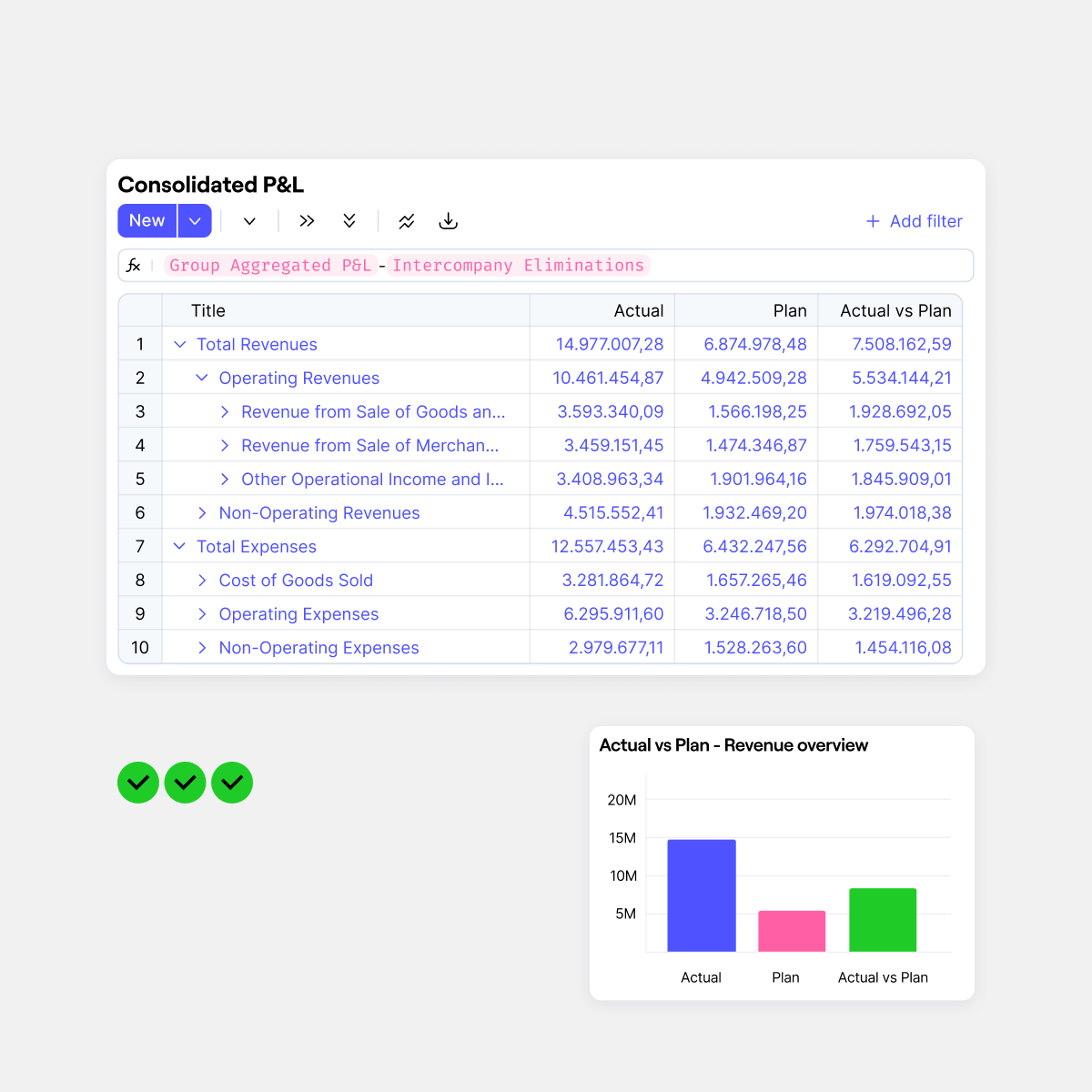Image resolution: width=1092 pixels, height=1092 pixels.
Task: Click the trend chart icon in the toolbar
Action: coord(407,221)
